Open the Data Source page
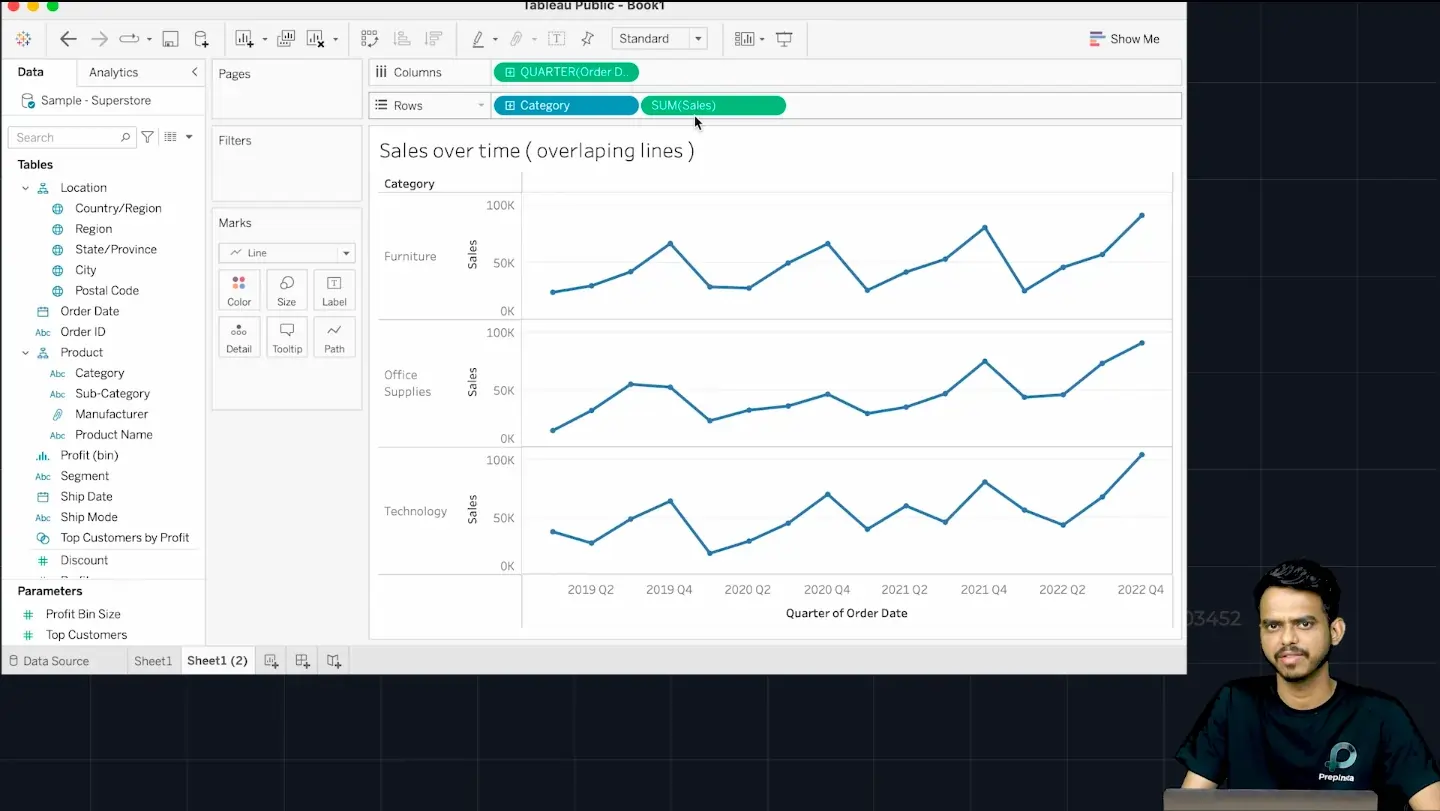The image size is (1440, 811). (48, 661)
